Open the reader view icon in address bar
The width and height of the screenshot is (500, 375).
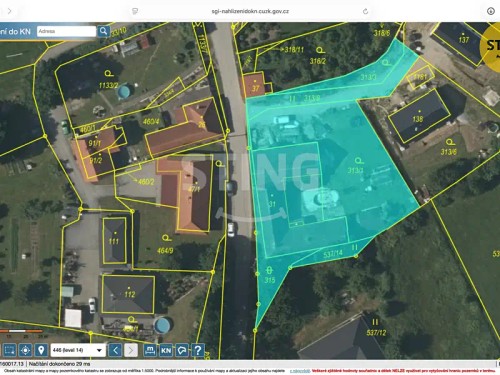click(135, 11)
